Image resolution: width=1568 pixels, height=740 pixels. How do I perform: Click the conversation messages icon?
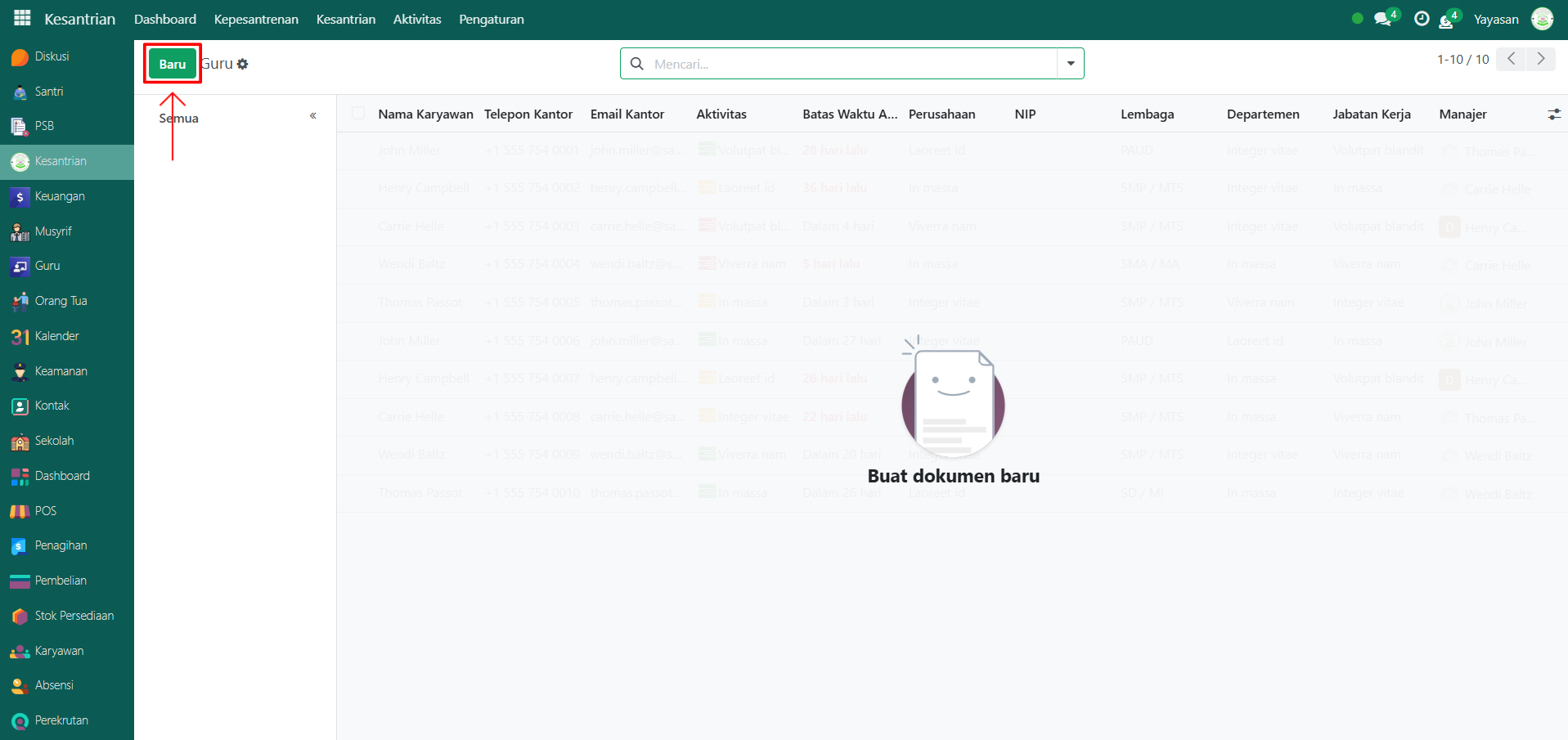click(x=1383, y=19)
